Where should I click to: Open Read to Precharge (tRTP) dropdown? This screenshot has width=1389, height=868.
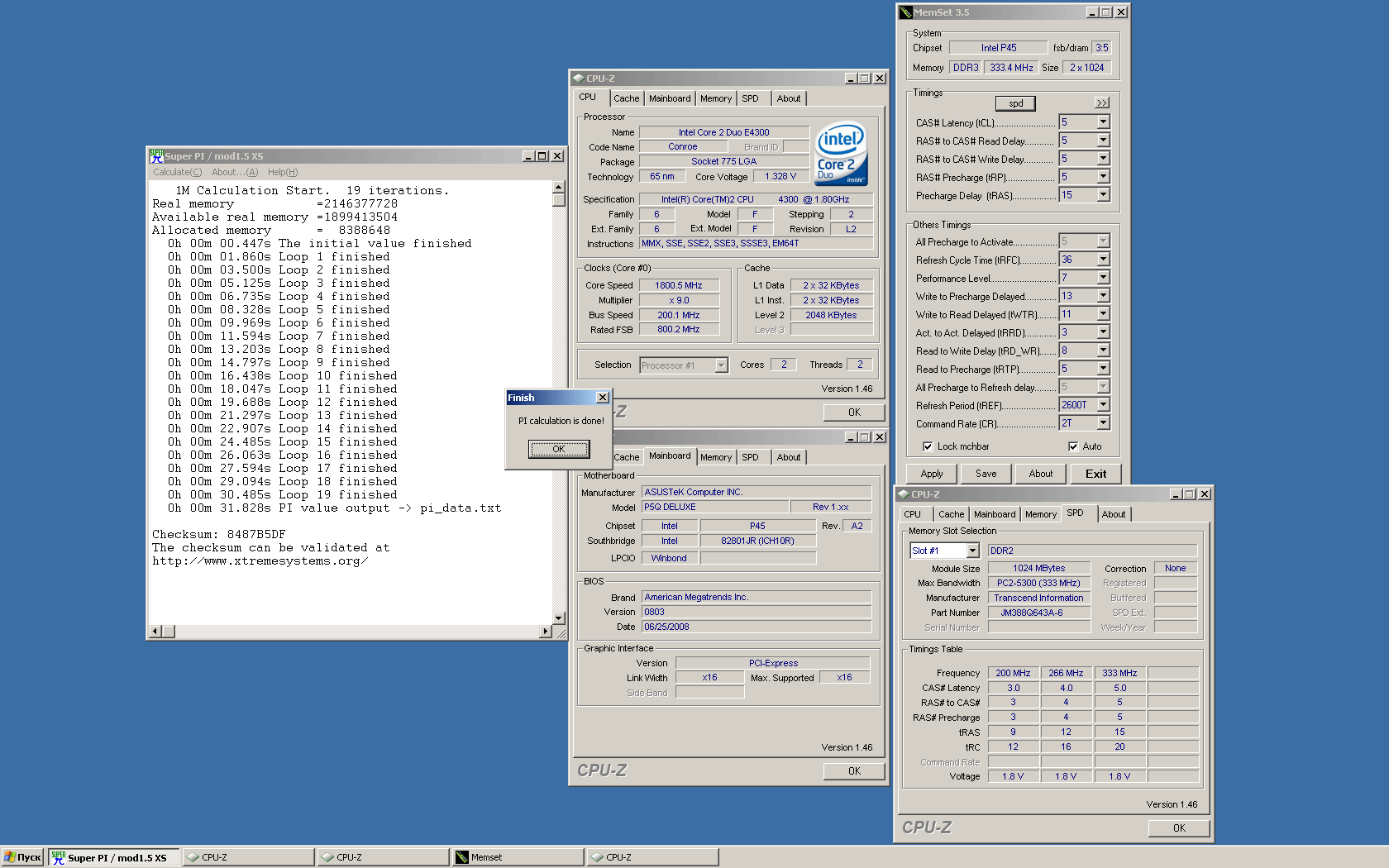pyautogui.click(x=1103, y=369)
